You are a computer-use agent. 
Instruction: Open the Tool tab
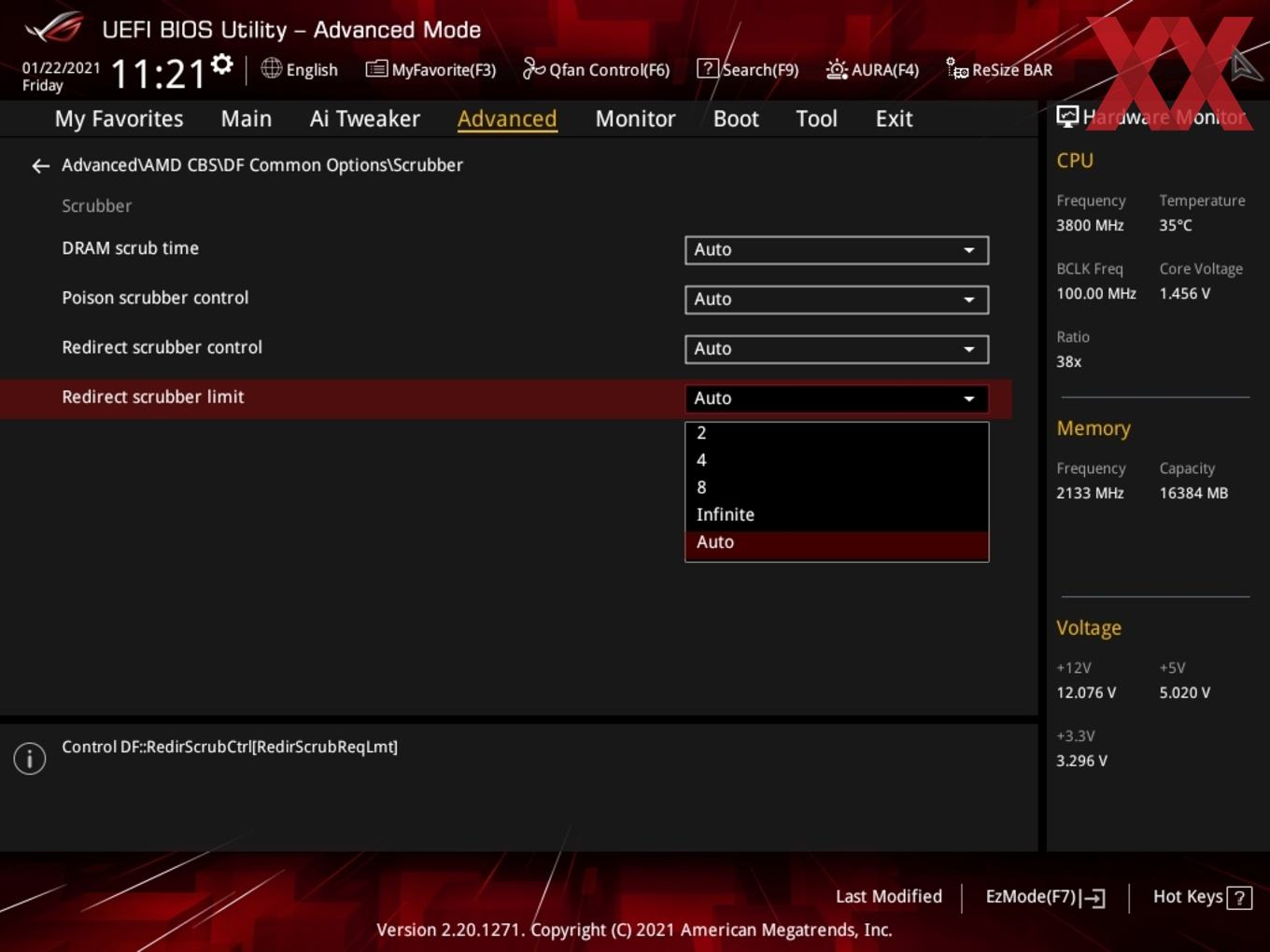pos(816,119)
